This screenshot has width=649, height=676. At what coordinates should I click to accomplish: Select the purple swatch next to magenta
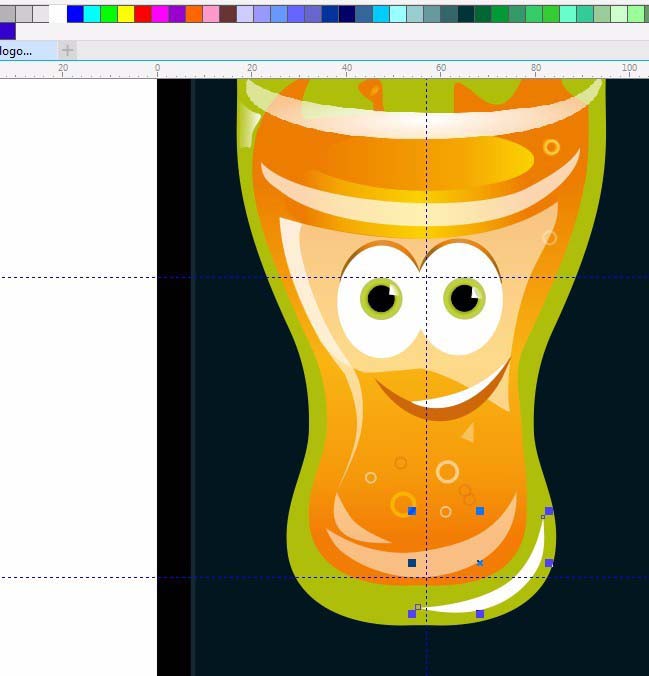click(x=177, y=14)
